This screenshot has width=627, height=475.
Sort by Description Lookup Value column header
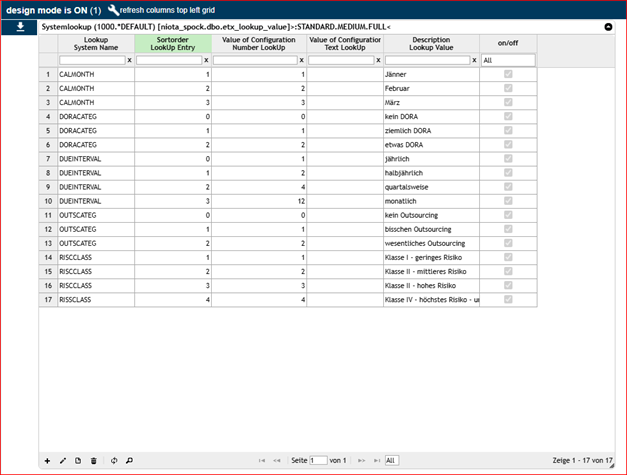click(431, 43)
